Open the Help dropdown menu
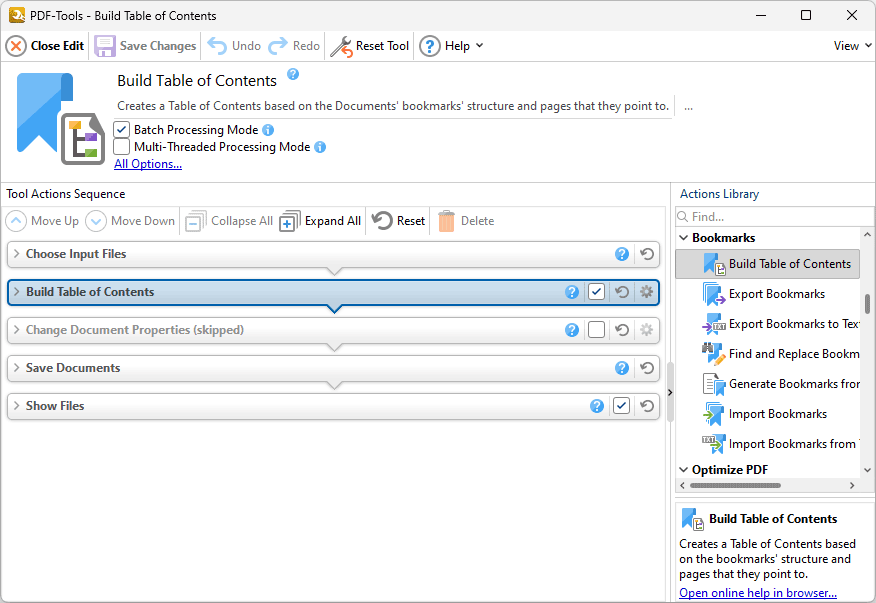The width and height of the screenshot is (876, 603). pyautogui.click(x=451, y=46)
